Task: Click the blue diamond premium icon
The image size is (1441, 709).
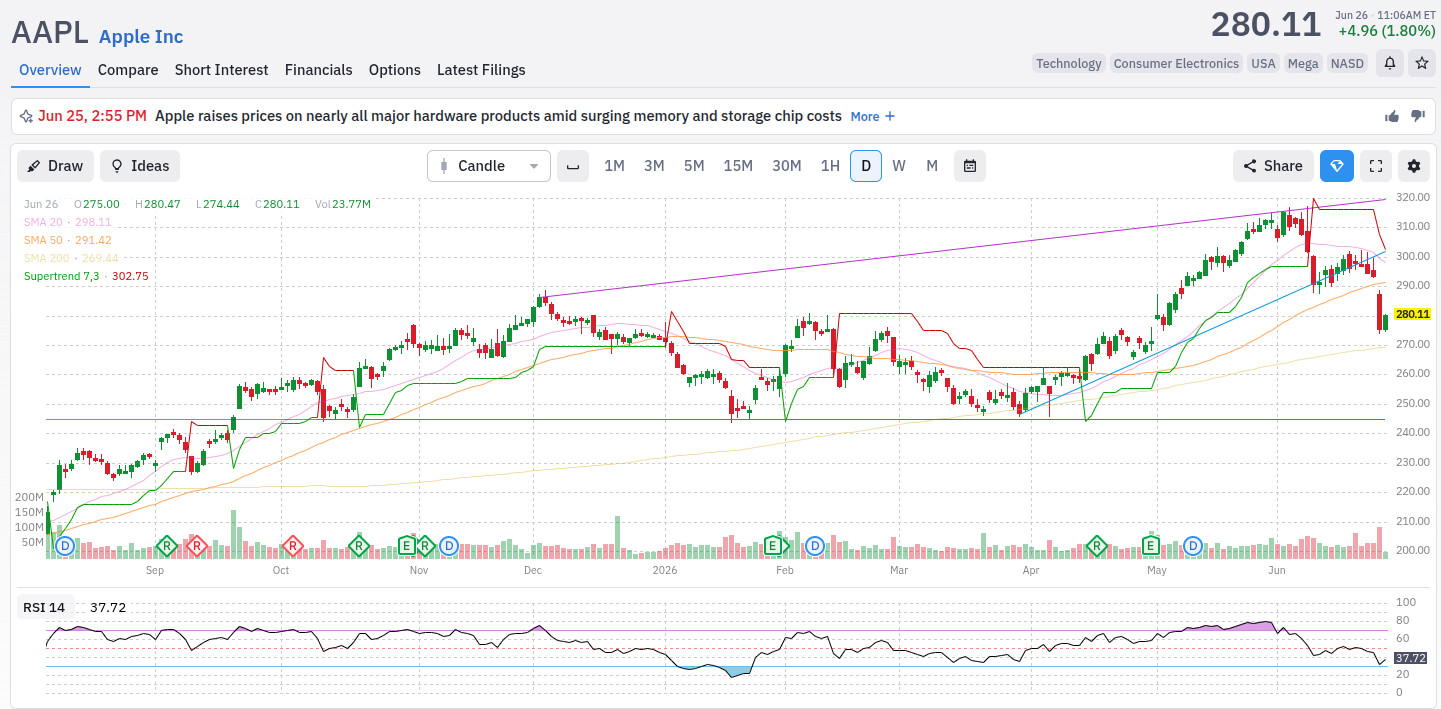Action: pos(1337,166)
